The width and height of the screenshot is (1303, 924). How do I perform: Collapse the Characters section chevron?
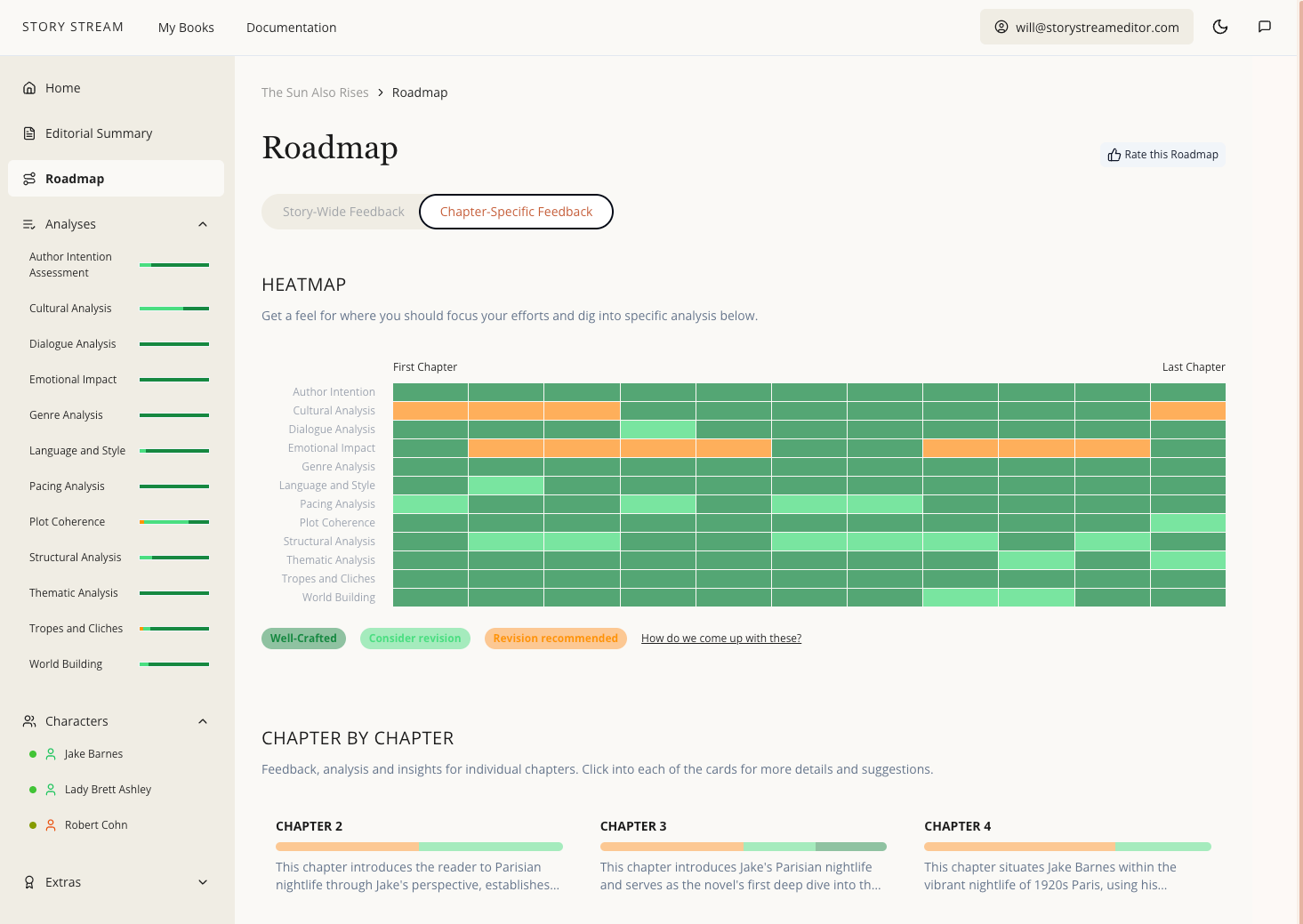click(203, 721)
